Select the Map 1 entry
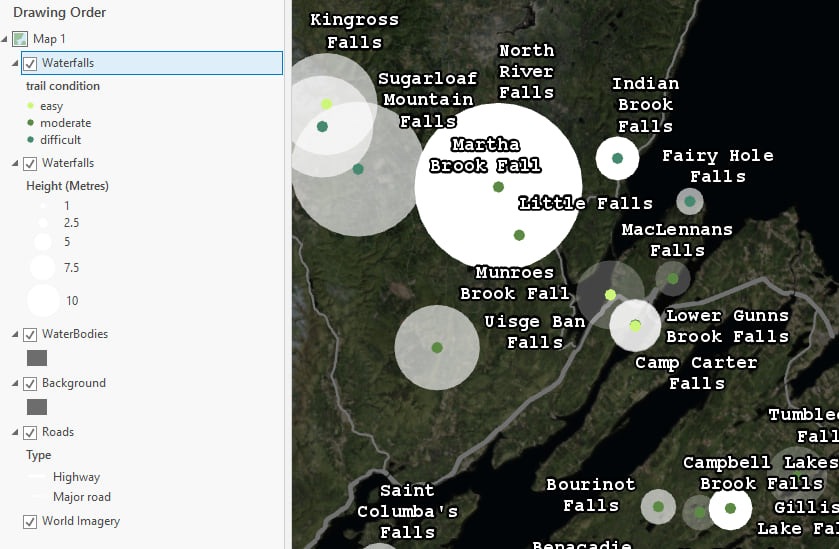Screen dimensions: 839x549 [49, 39]
